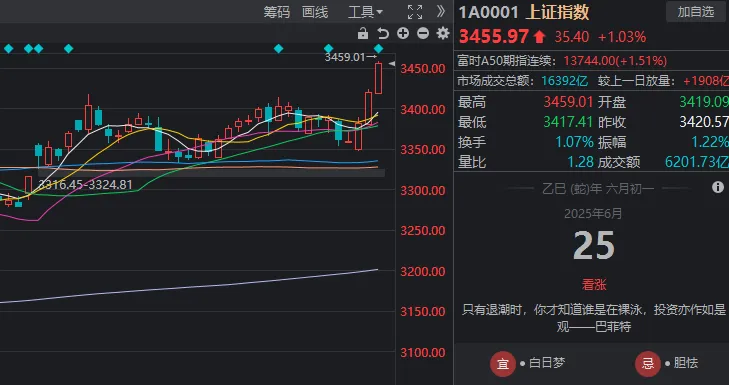Viewport: 729px width, 385px height.
Task: Click the 最低 value 3417.41
Action: point(569,122)
